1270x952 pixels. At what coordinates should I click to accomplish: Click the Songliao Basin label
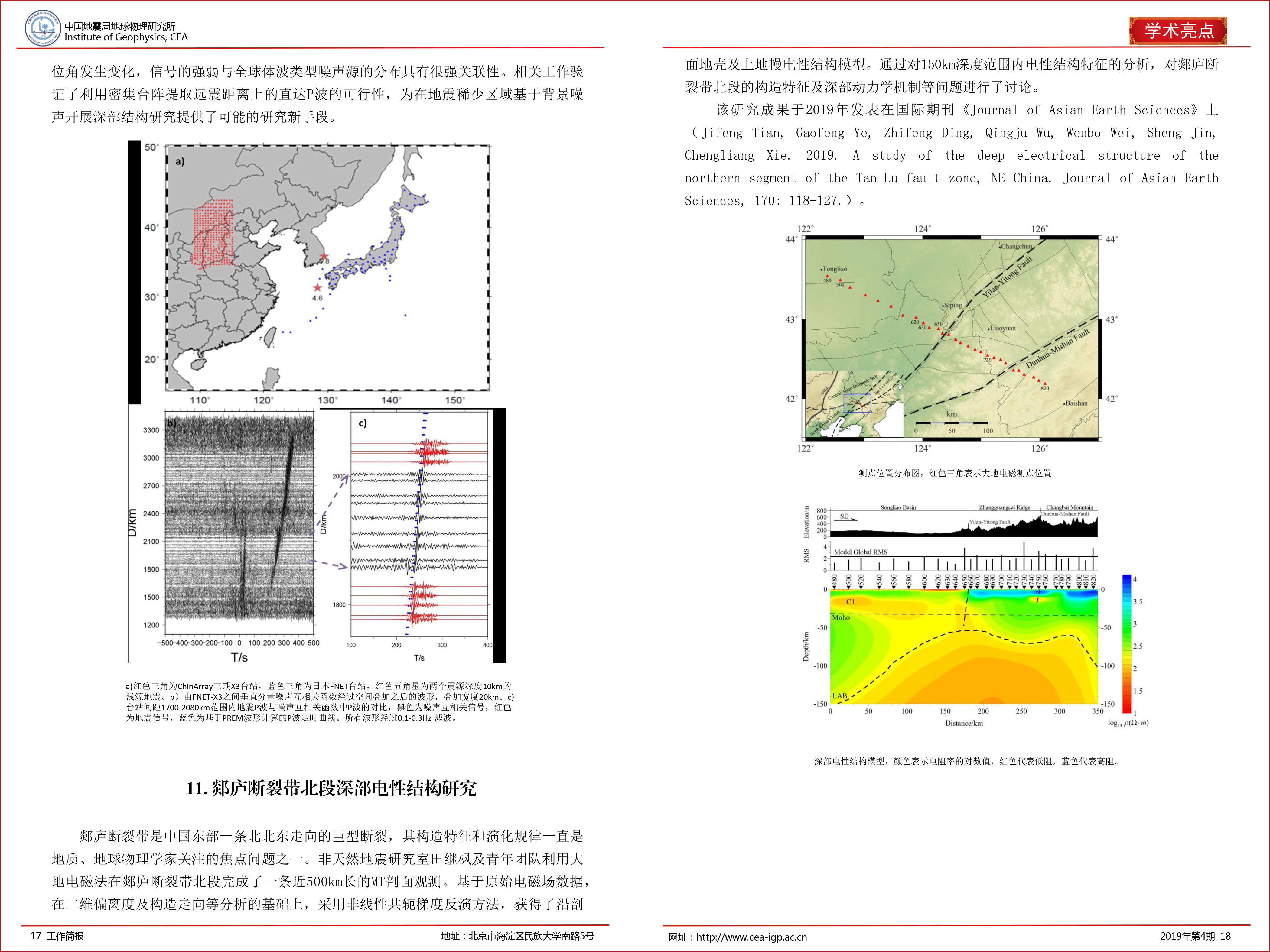[x=898, y=507]
